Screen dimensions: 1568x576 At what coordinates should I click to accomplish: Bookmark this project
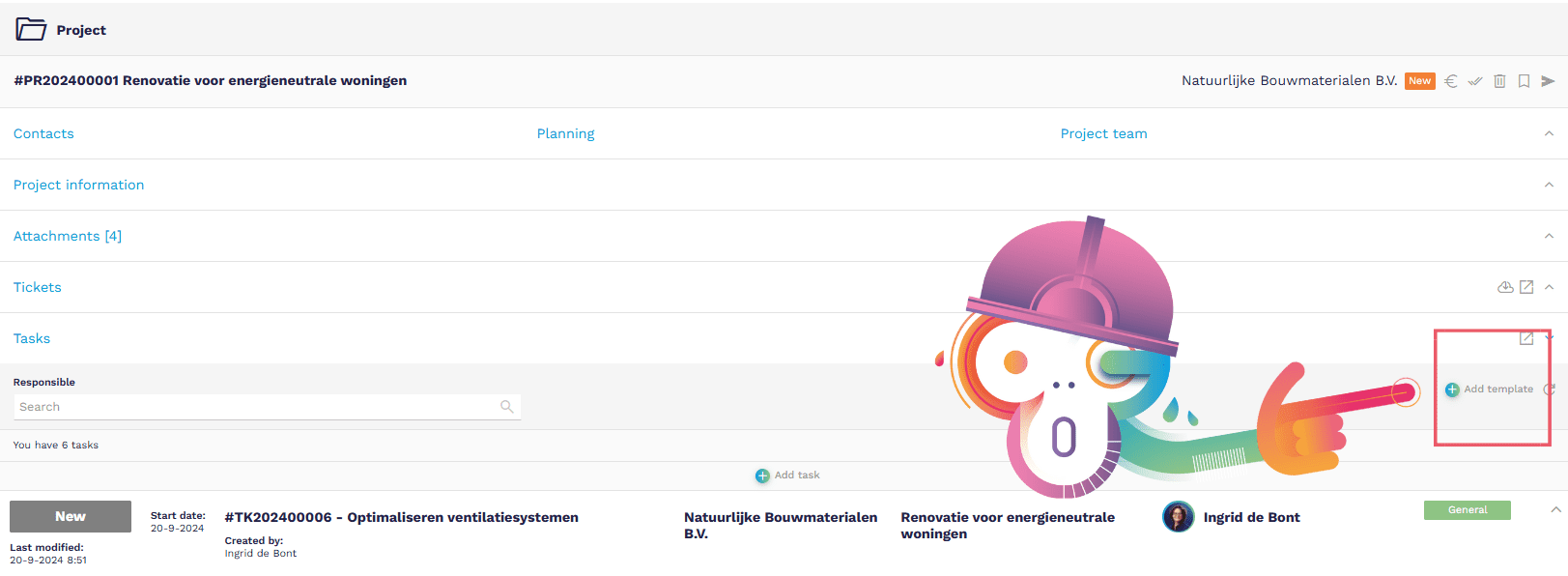1524,81
